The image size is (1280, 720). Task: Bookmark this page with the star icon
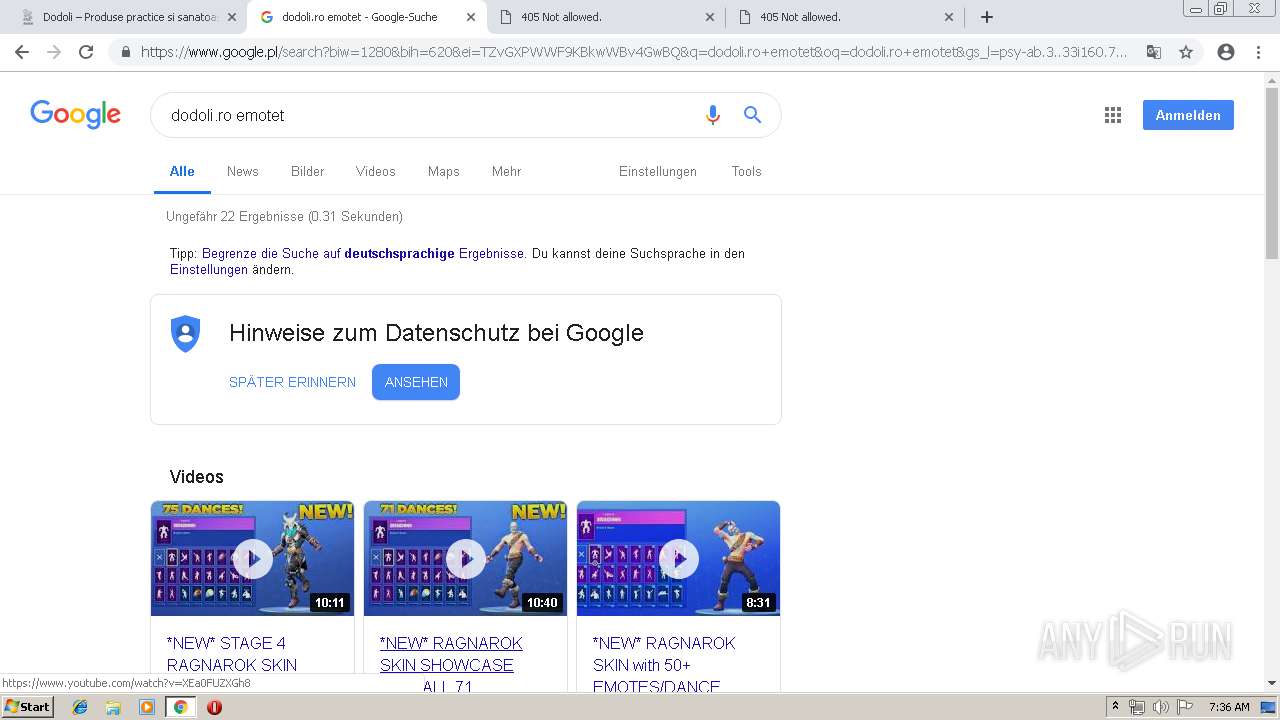1186,52
